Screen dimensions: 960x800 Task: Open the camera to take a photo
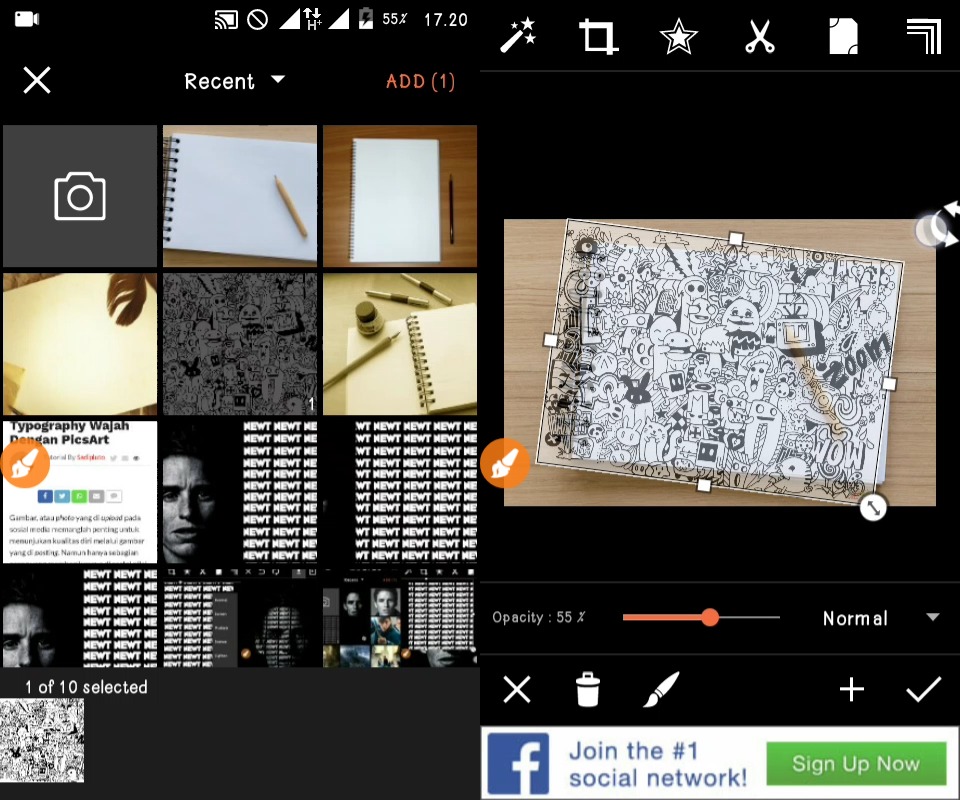pos(80,196)
